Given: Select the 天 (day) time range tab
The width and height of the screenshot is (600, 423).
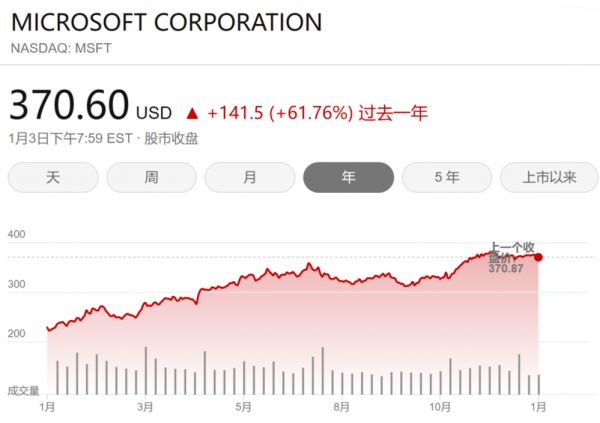Looking at the screenshot, I should [53, 178].
